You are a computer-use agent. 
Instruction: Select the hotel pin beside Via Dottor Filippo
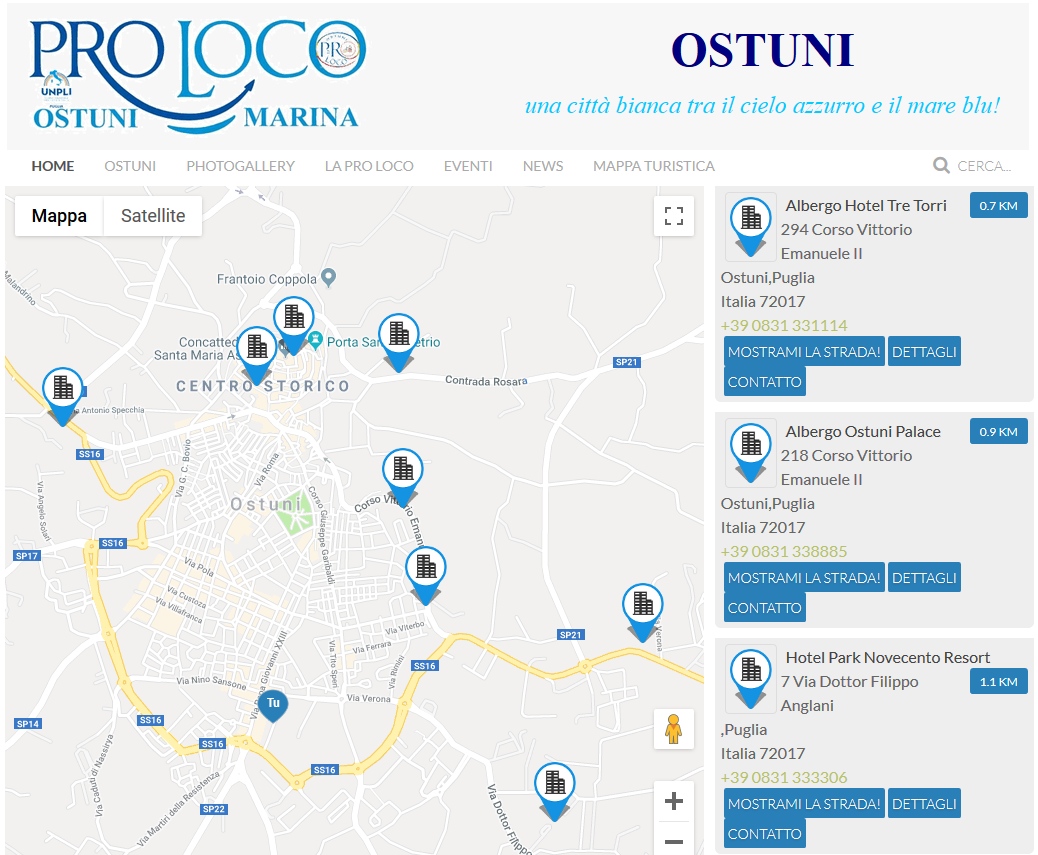coord(555,791)
